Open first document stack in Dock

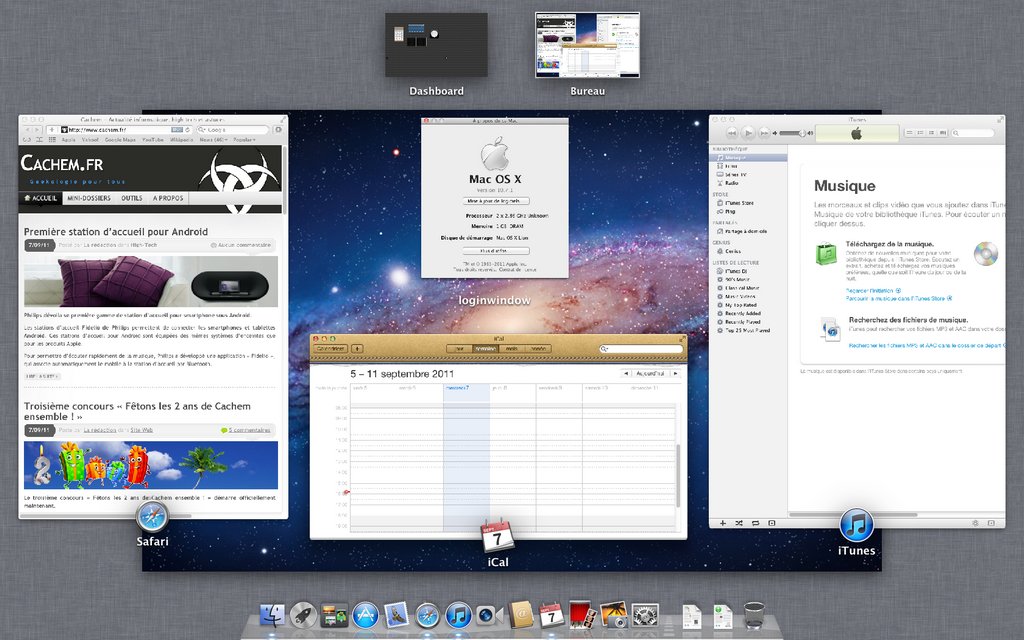(692, 616)
